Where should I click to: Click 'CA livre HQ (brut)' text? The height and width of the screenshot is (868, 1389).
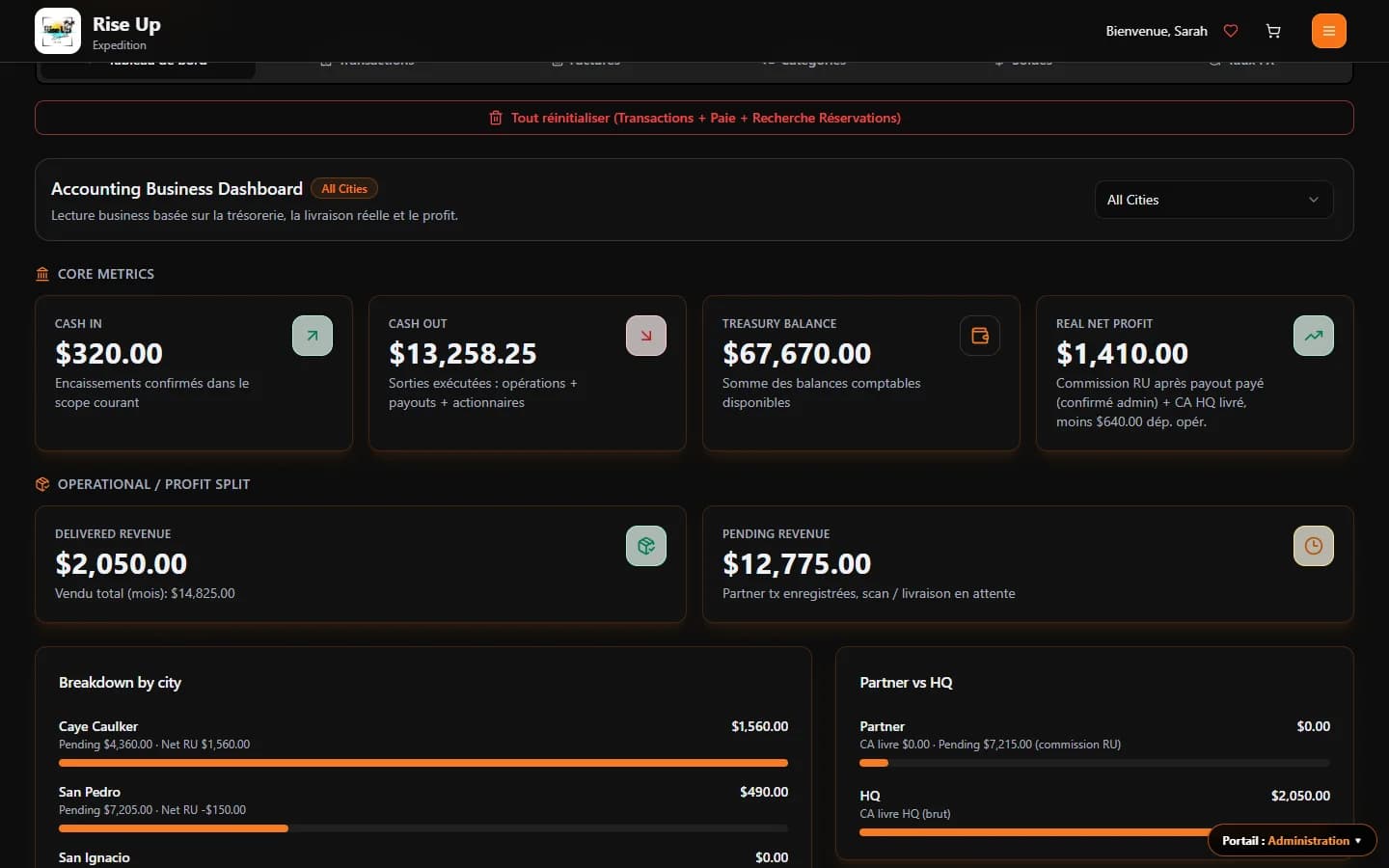click(x=905, y=814)
